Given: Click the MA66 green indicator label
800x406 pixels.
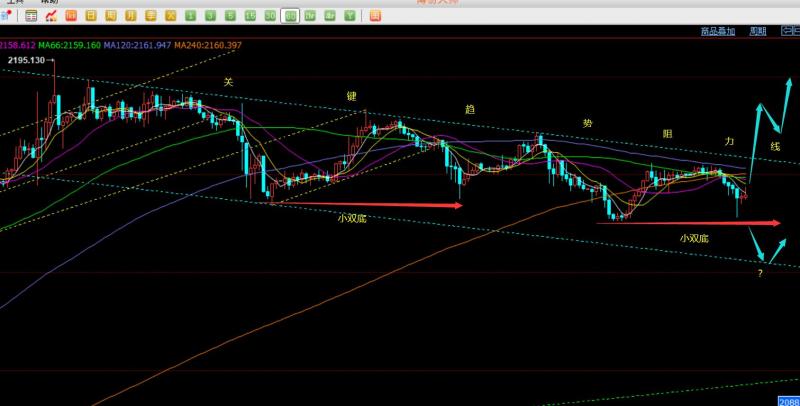Looking at the screenshot, I should point(69,45).
